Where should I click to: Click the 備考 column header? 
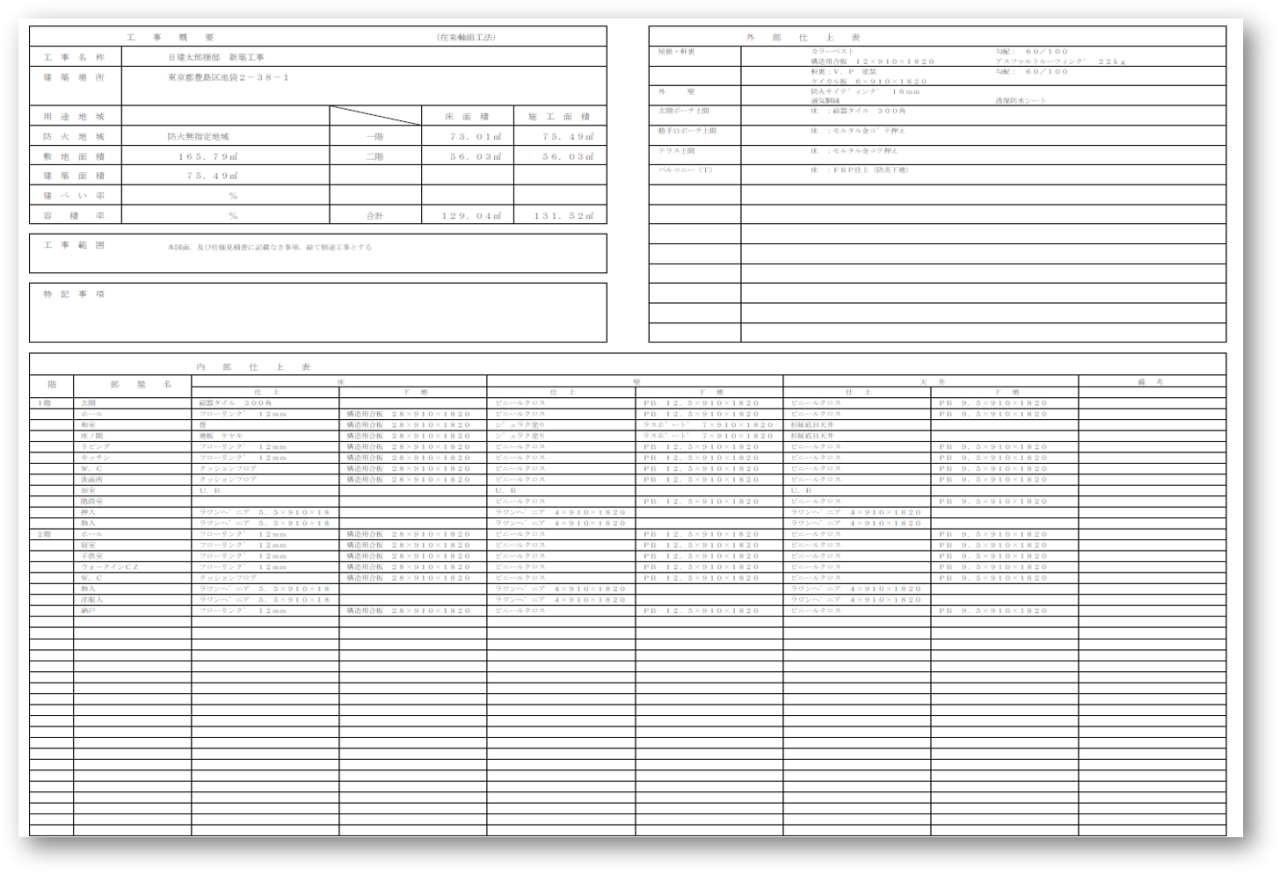(x=1153, y=381)
